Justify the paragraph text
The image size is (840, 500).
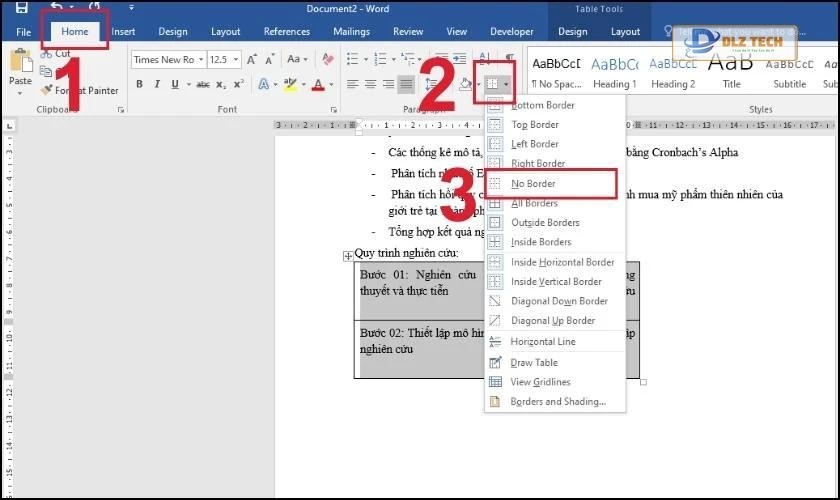pyautogui.click(x=406, y=84)
